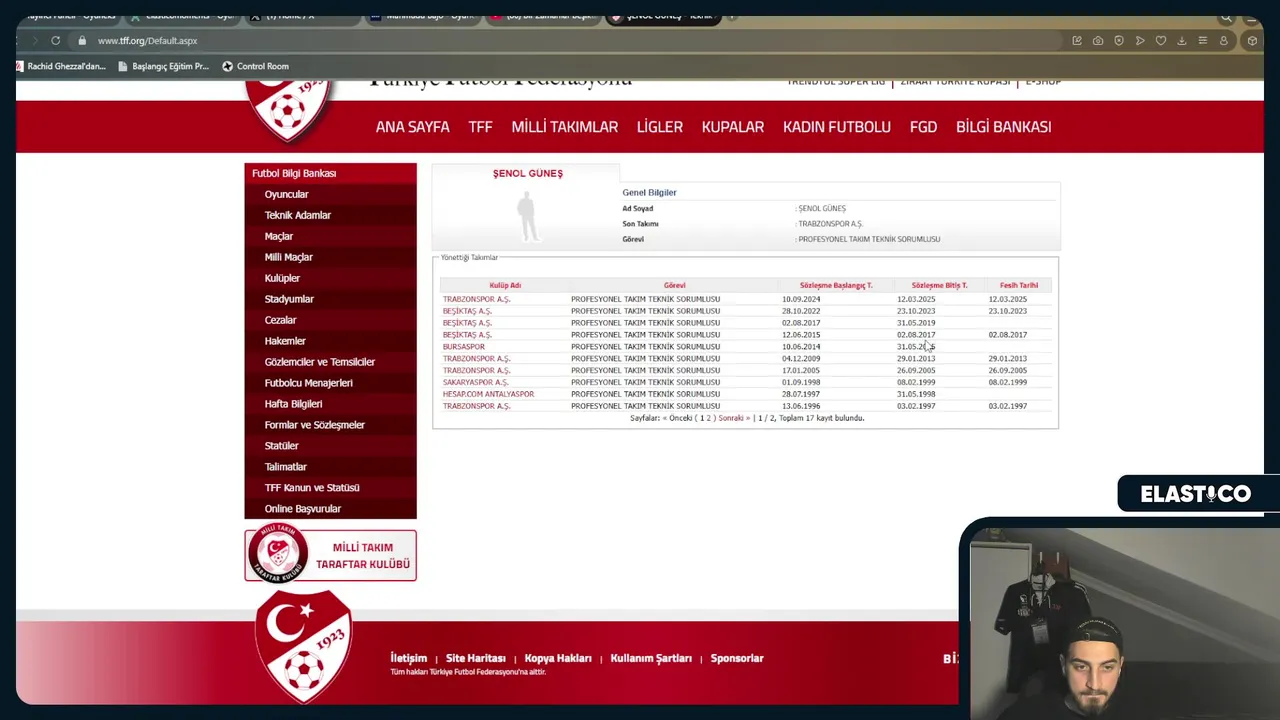Viewport: 1280px width, 720px height.
Task: Click the Kulüp Adı column header
Action: tap(505, 285)
